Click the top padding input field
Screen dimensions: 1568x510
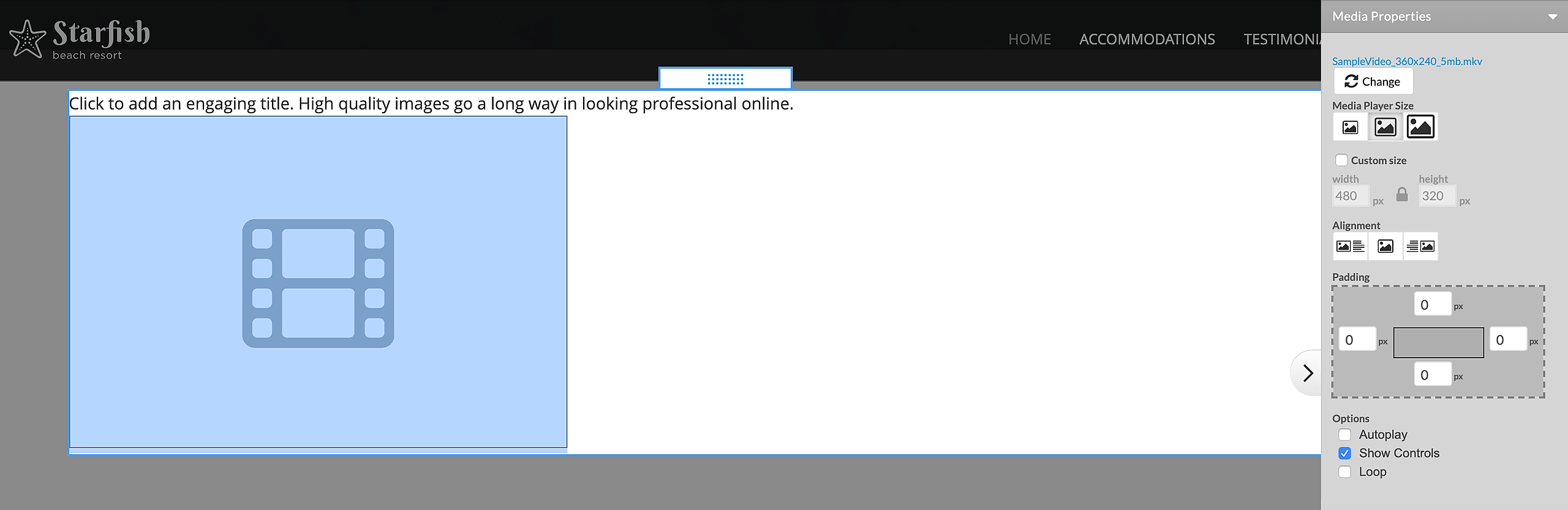click(x=1433, y=304)
